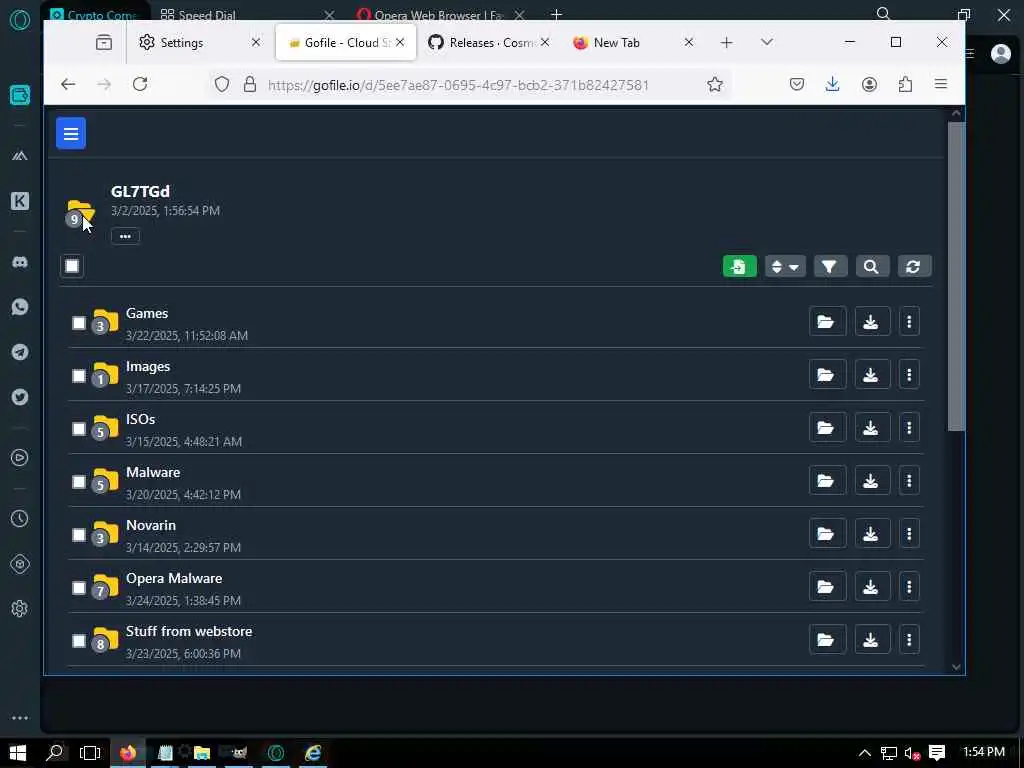
Task: Open the Novarin folder via open icon
Action: (827, 534)
